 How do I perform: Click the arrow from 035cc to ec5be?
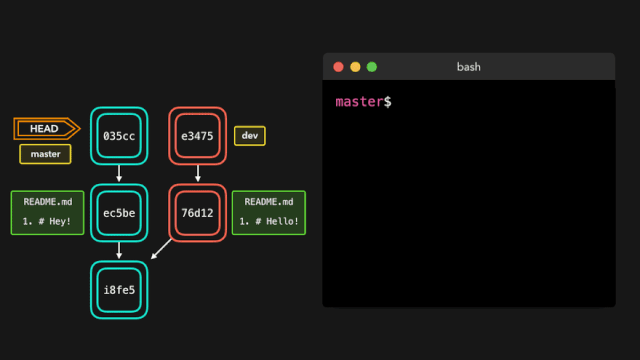point(119,173)
